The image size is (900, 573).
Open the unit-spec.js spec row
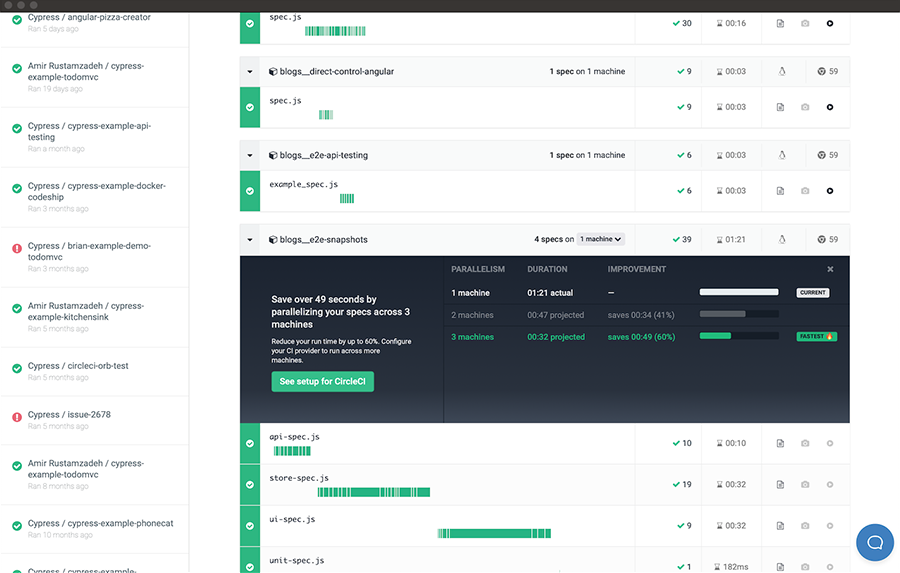tap(544, 560)
